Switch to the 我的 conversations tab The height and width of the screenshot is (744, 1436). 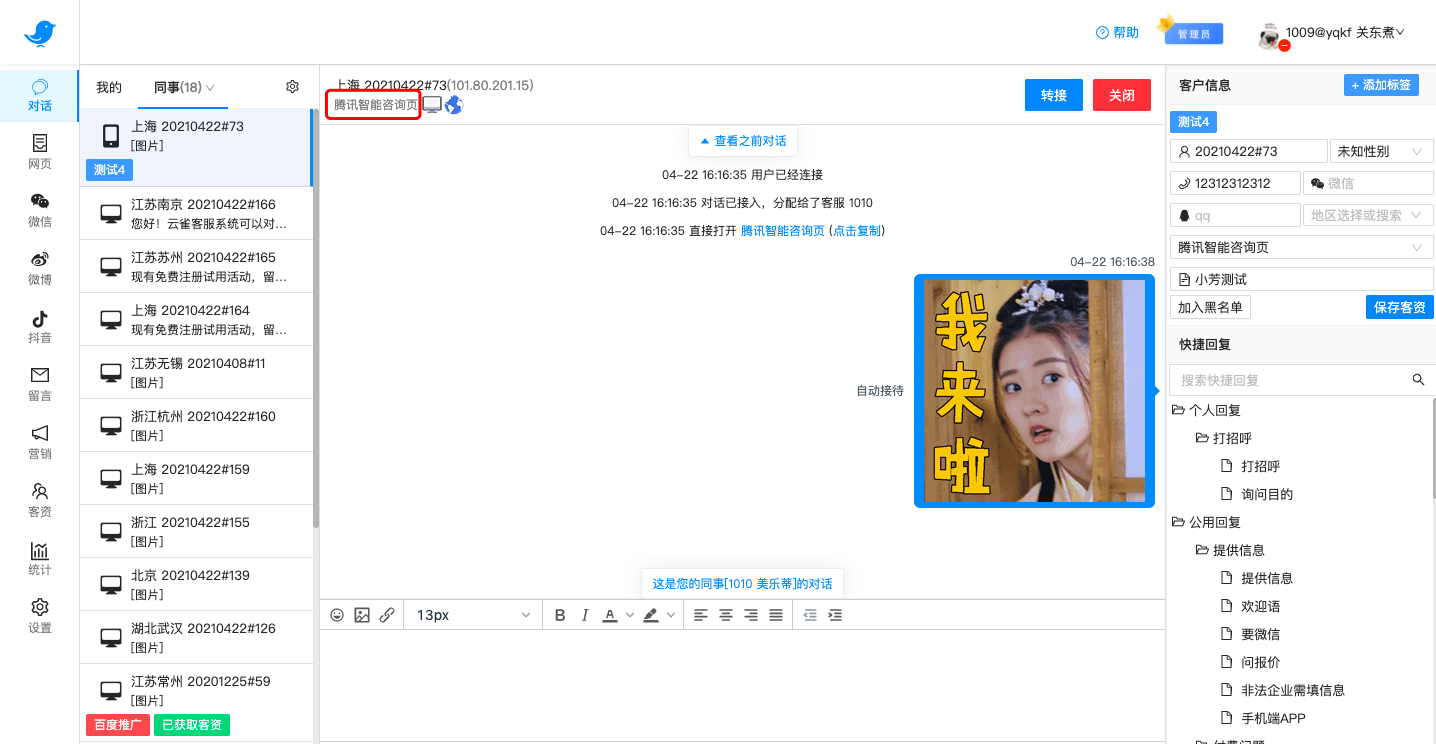(x=108, y=87)
